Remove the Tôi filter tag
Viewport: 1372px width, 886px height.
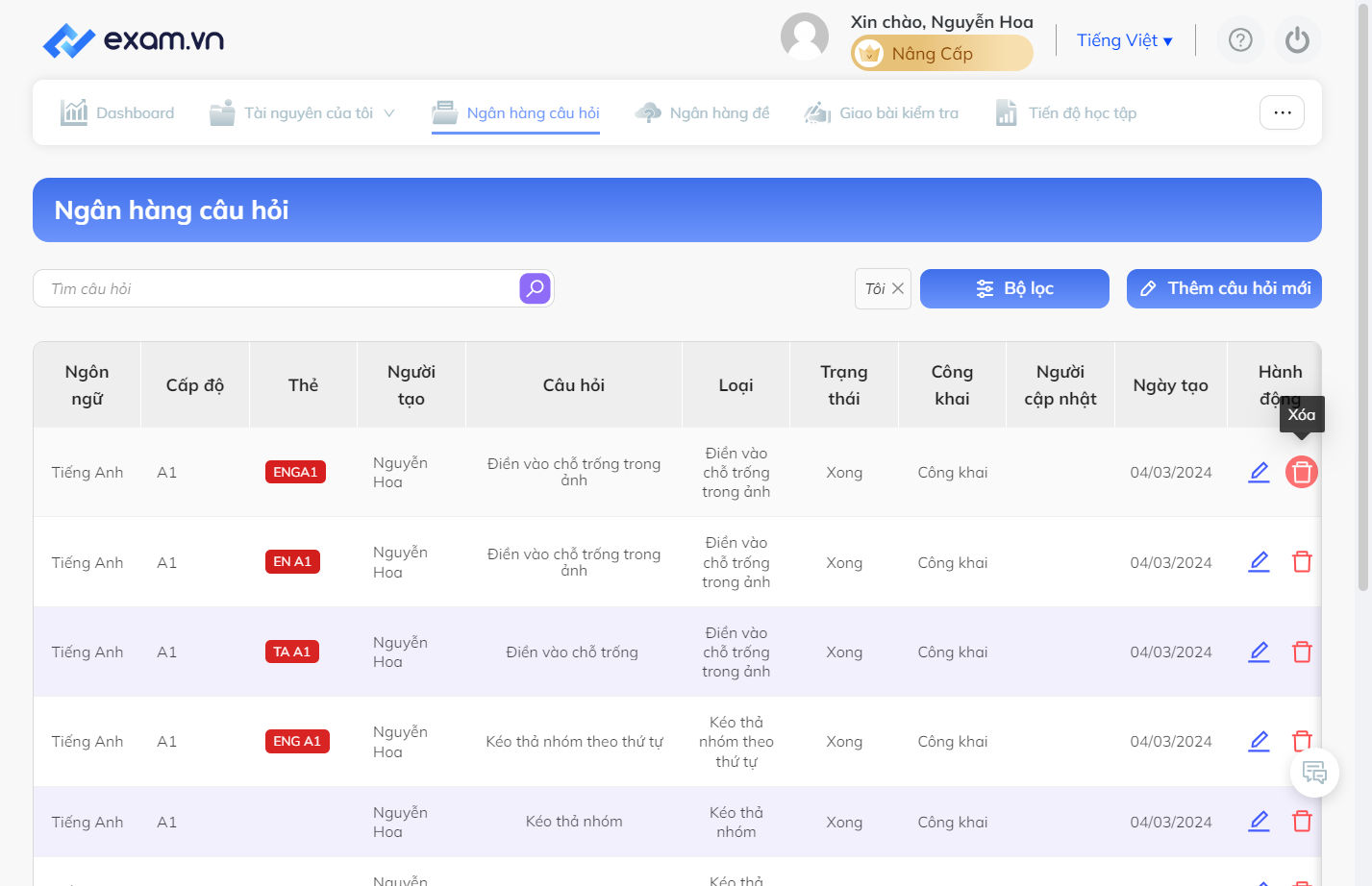[x=897, y=288]
